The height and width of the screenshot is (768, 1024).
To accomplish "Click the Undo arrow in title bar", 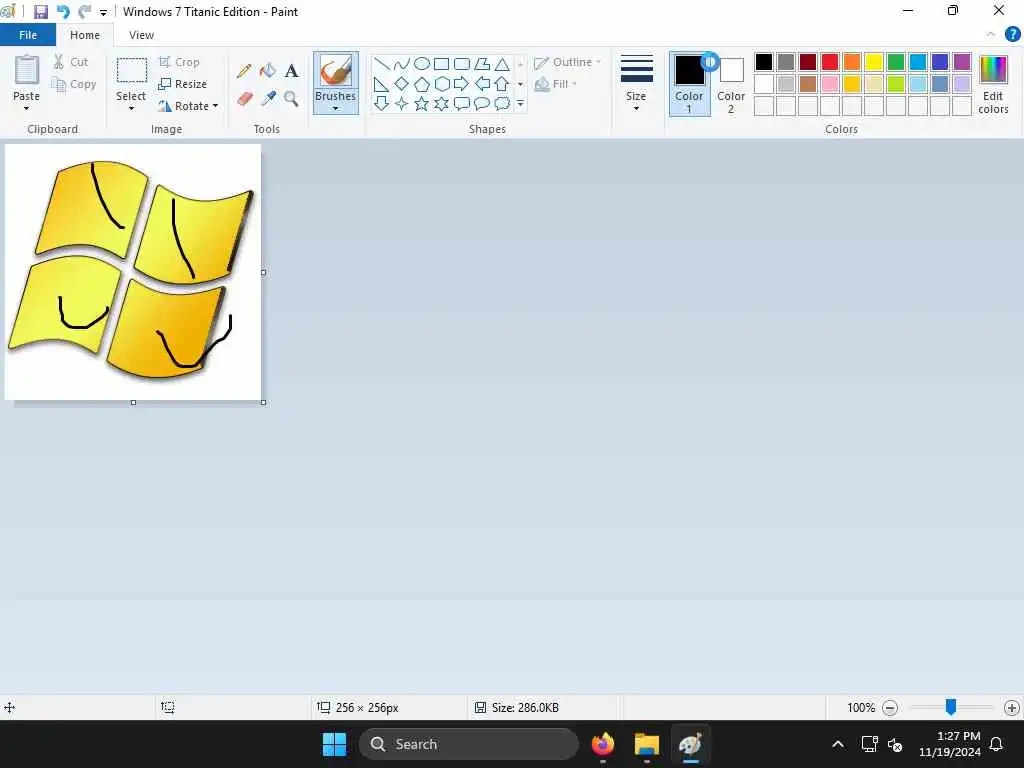I will click(63, 12).
